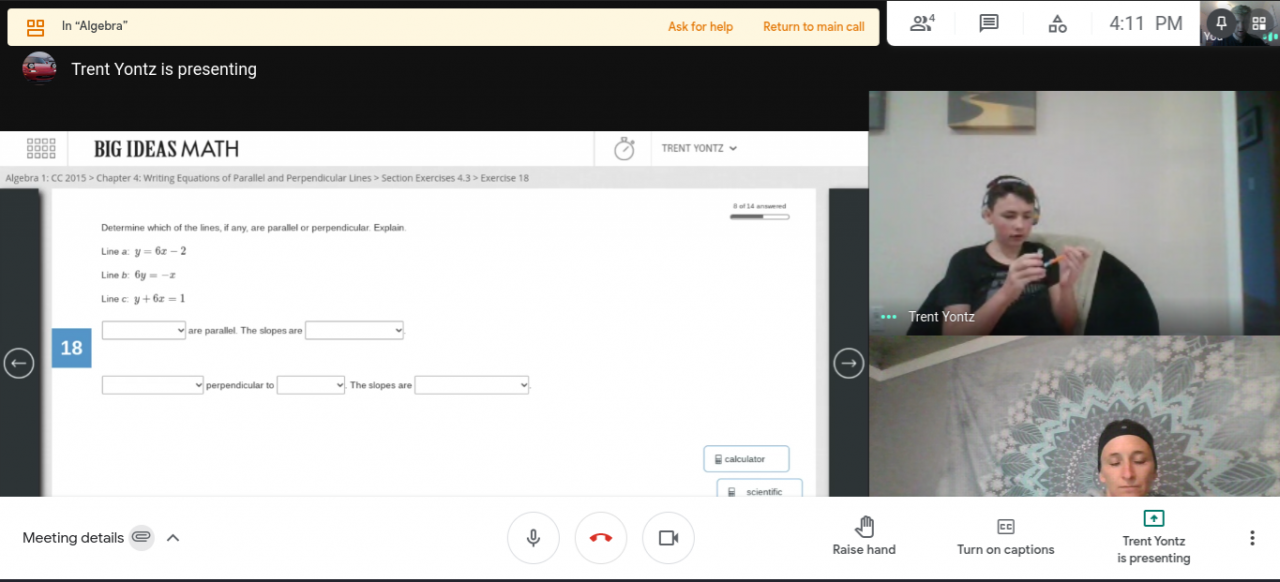Open the participants list icon
Screen dimensions: 1280x582
pos(922,23)
